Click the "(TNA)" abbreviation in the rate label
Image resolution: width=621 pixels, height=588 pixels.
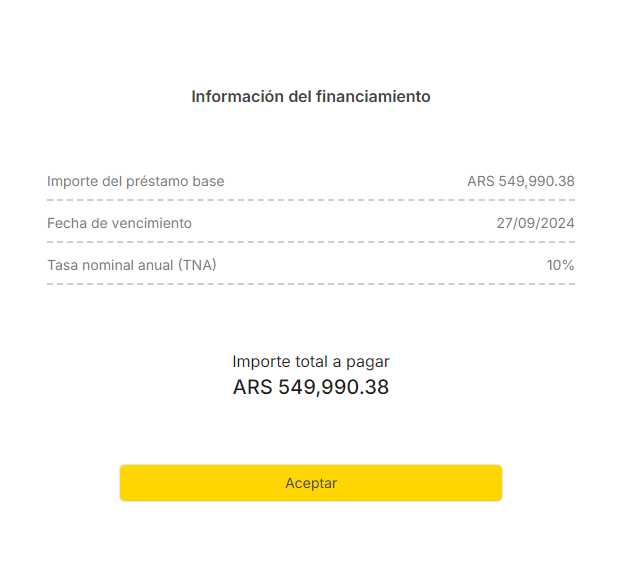tap(198, 265)
